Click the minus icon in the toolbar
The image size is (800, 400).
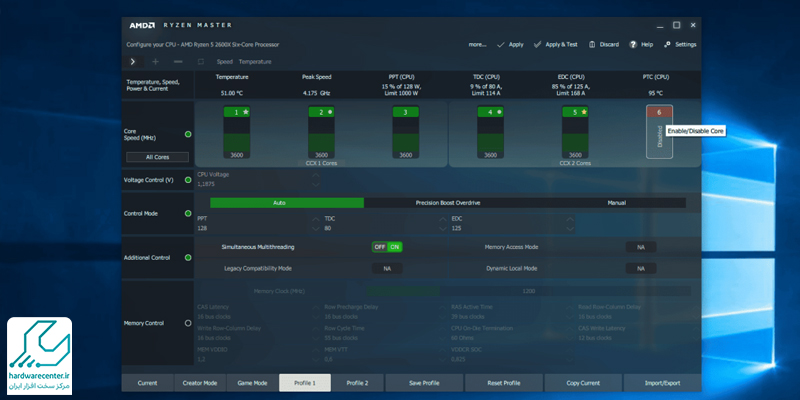(178, 62)
